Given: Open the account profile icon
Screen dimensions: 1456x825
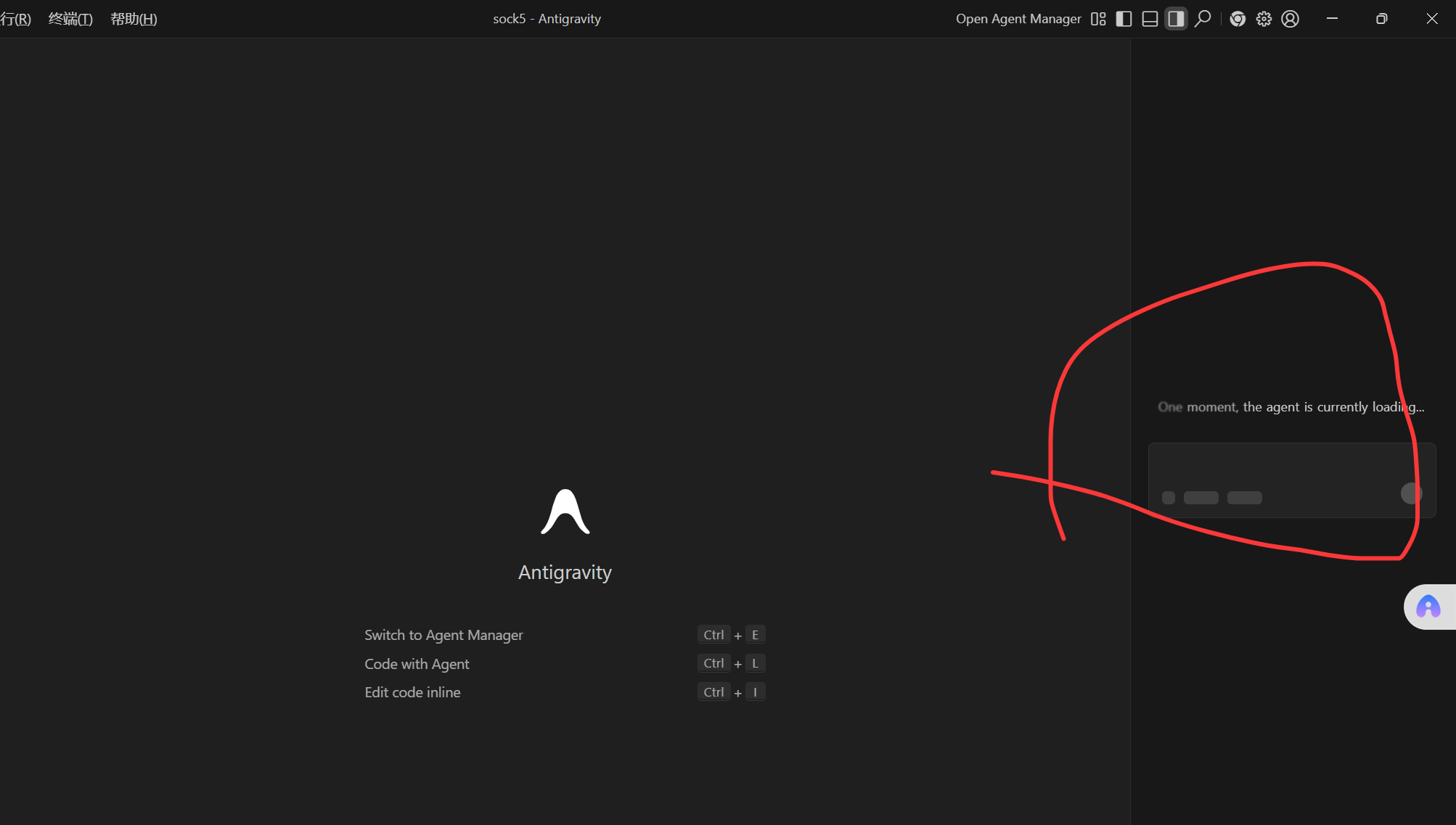Looking at the screenshot, I should (1290, 19).
